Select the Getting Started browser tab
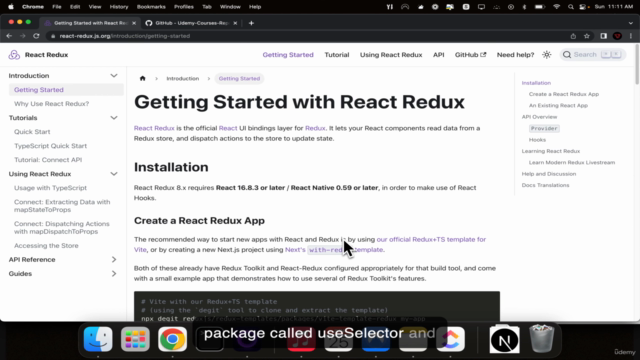Viewport: 640px width, 360px height. 90,23
